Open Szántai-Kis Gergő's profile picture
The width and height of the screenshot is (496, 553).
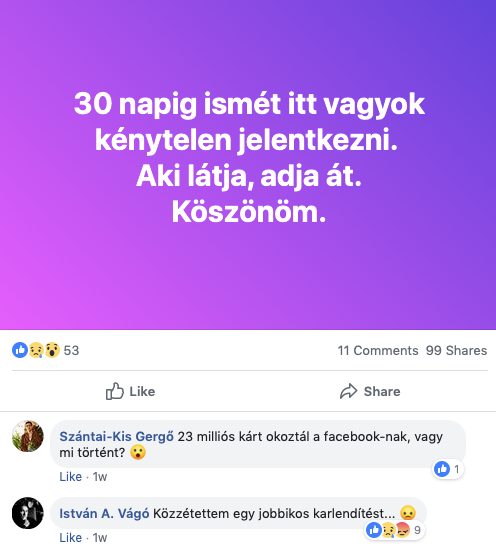(28, 436)
